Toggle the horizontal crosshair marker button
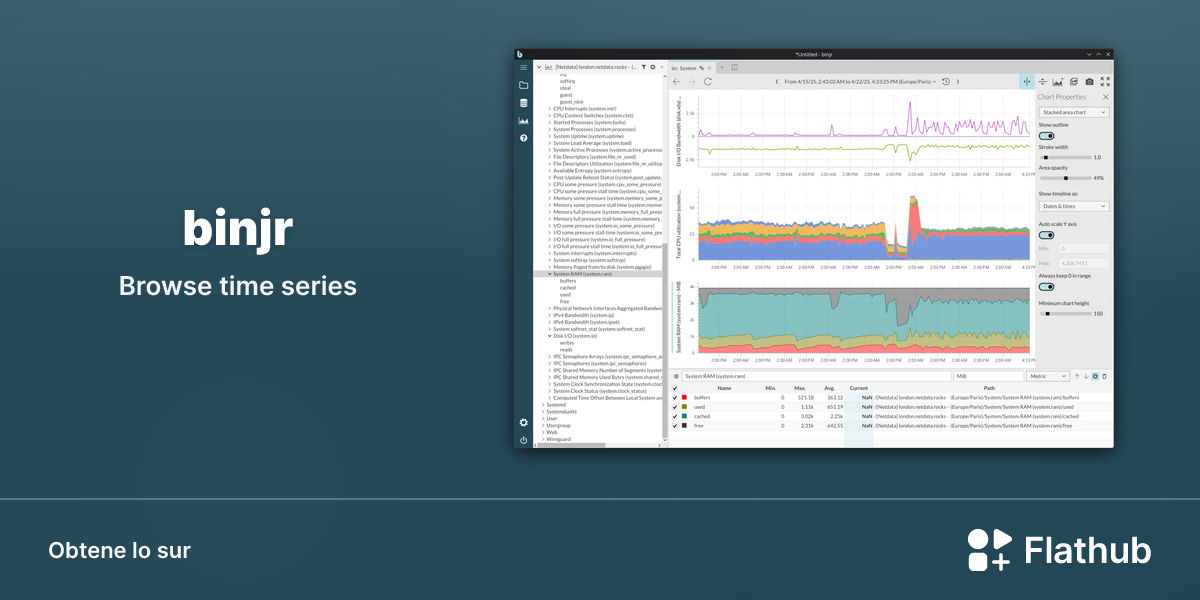The width and height of the screenshot is (1200, 600). (1043, 81)
